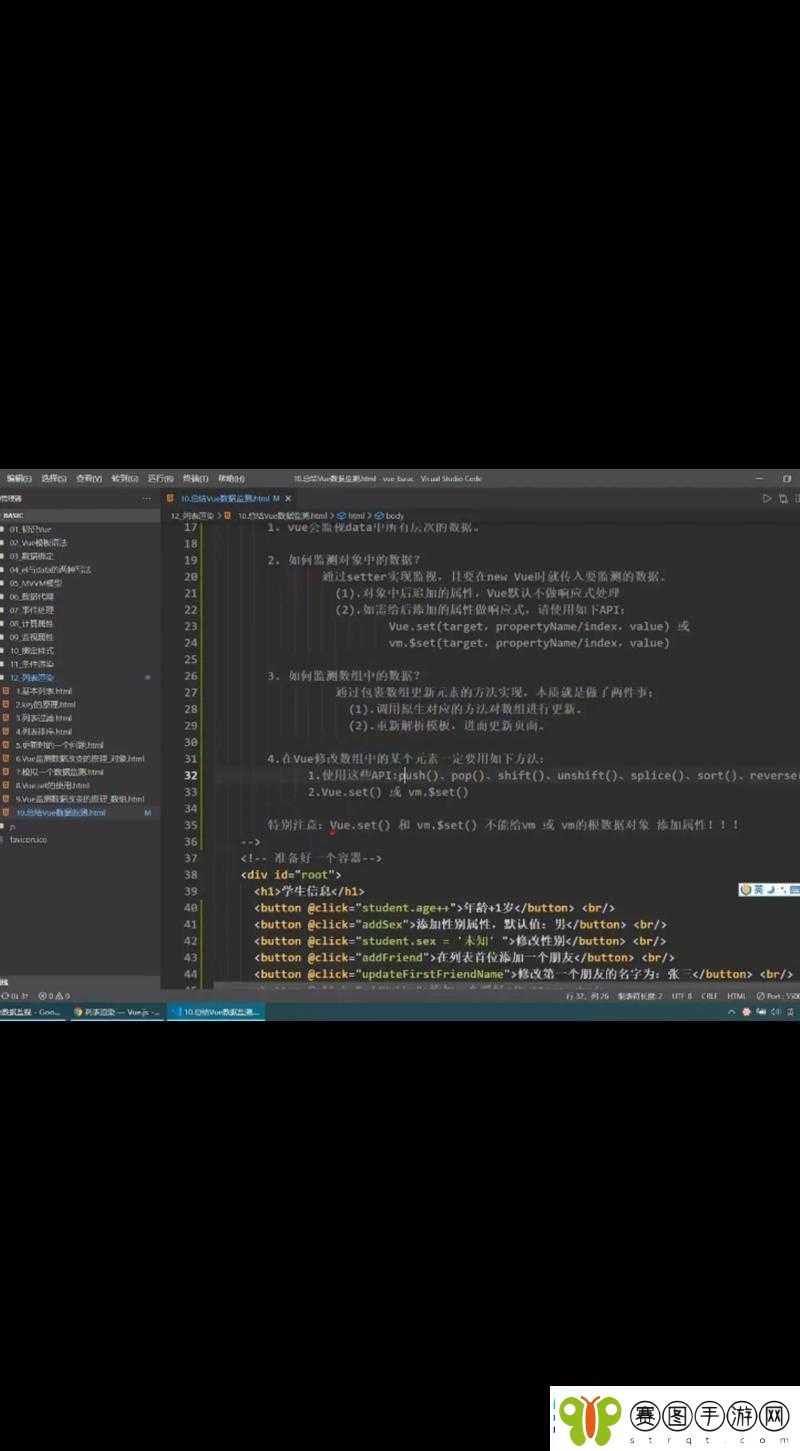Click the code text vm.$set(target, propertyName/index, value)
The height and width of the screenshot is (1451, 800).
(x=529, y=643)
